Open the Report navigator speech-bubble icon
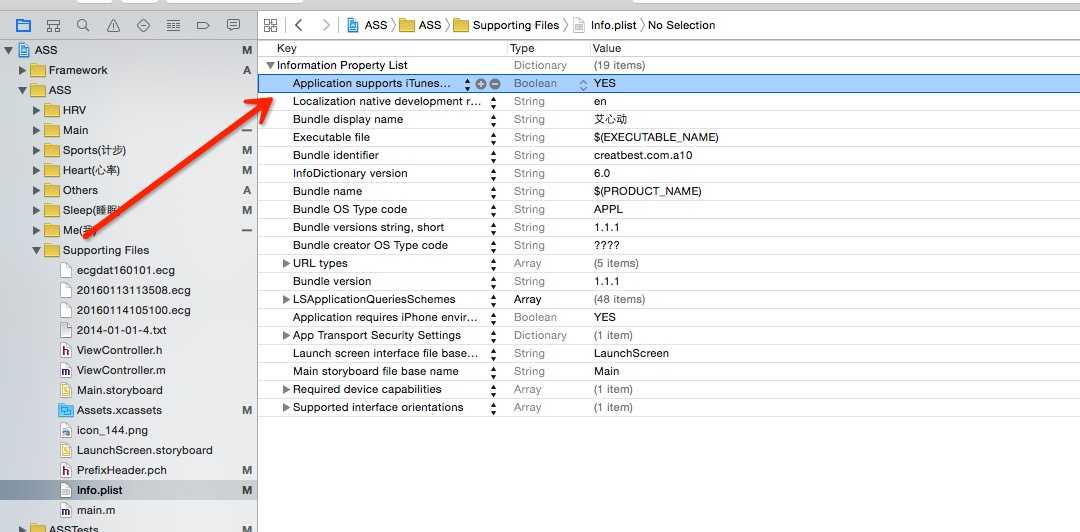The width and height of the screenshot is (1080, 532). click(x=233, y=25)
